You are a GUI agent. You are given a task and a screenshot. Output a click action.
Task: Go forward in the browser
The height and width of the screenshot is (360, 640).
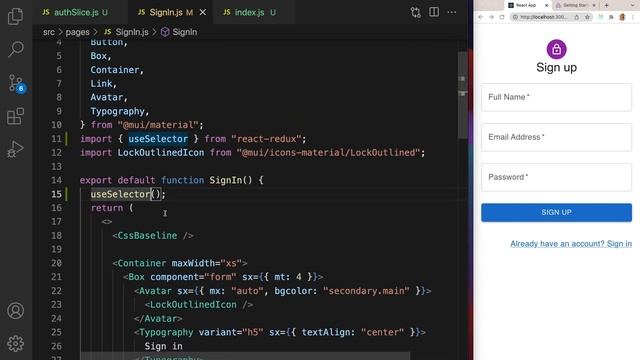(x=491, y=17)
